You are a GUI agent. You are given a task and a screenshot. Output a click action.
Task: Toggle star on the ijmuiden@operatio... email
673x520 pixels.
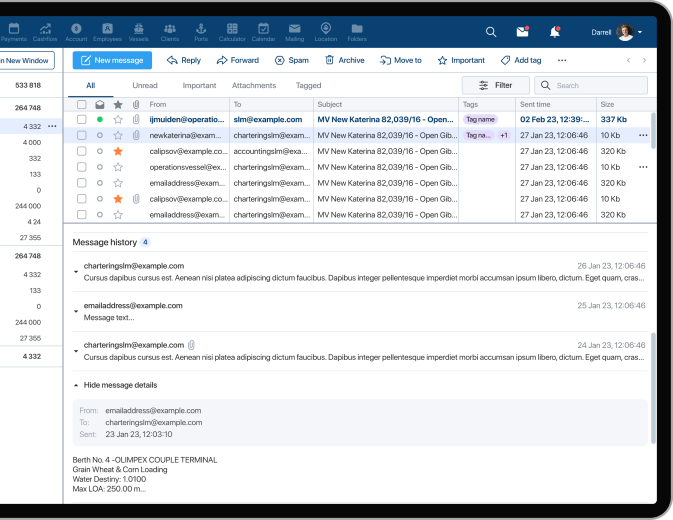point(118,120)
